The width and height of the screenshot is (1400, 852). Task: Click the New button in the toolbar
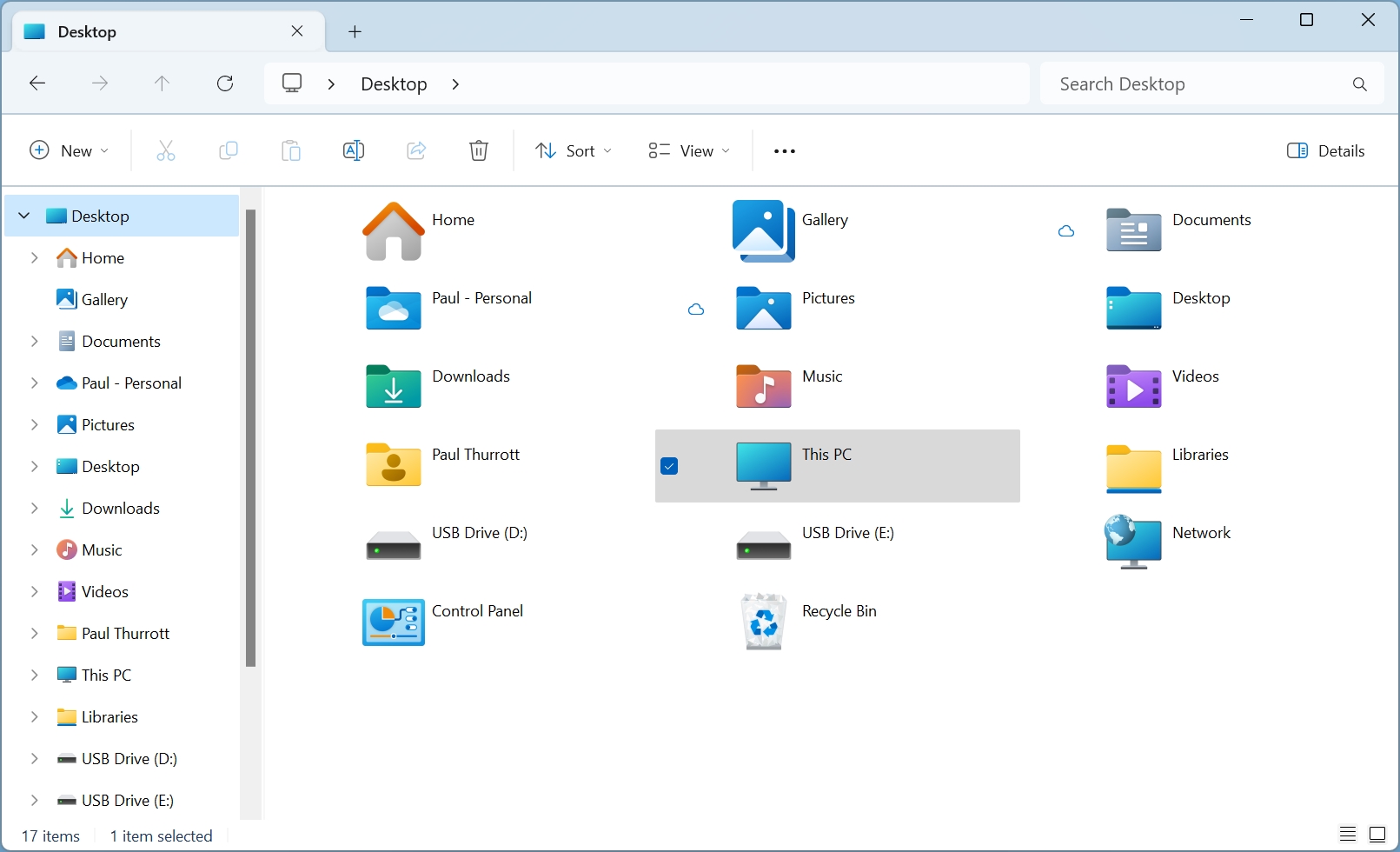pos(70,150)
